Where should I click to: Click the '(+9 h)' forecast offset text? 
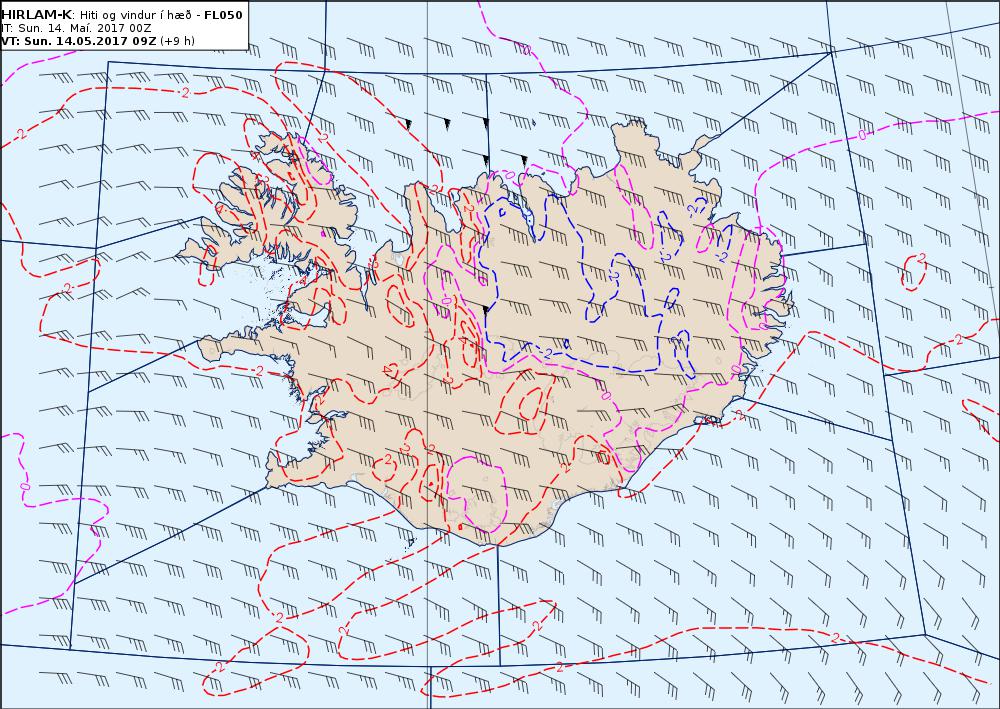point(177,41)
